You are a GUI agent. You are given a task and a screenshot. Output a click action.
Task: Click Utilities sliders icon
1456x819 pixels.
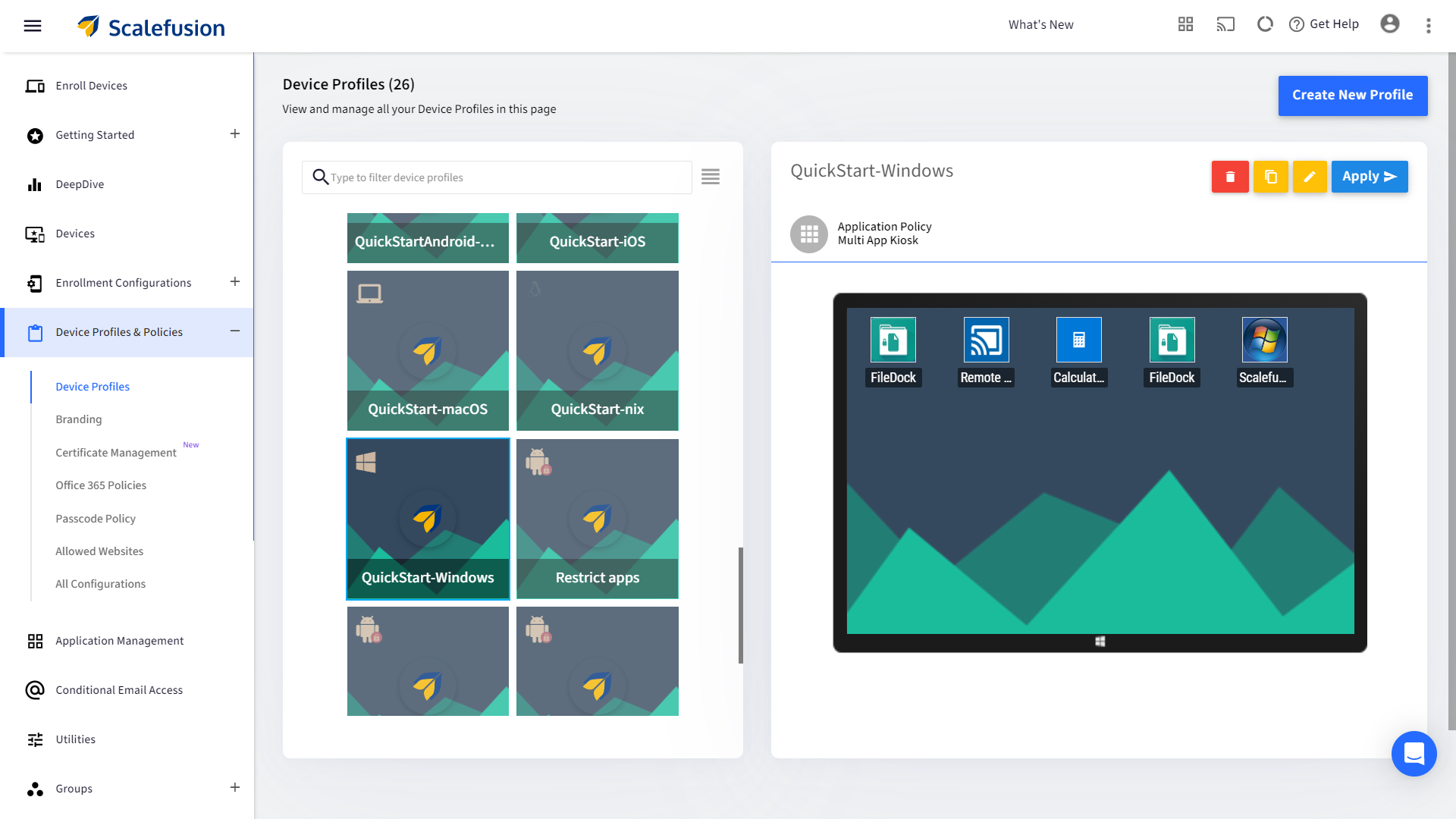(x=35, y=739)
